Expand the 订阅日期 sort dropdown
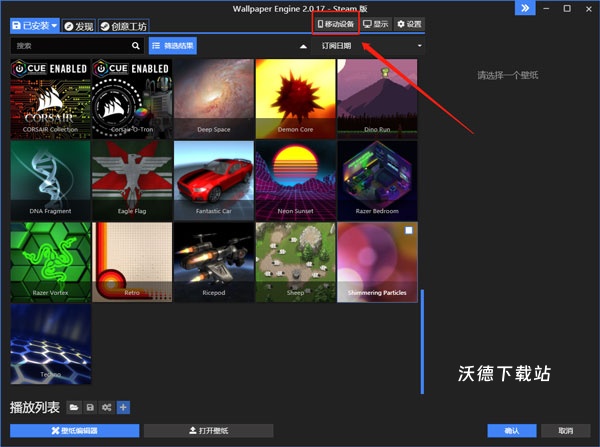The image size is (600, 447). point(368,46)
